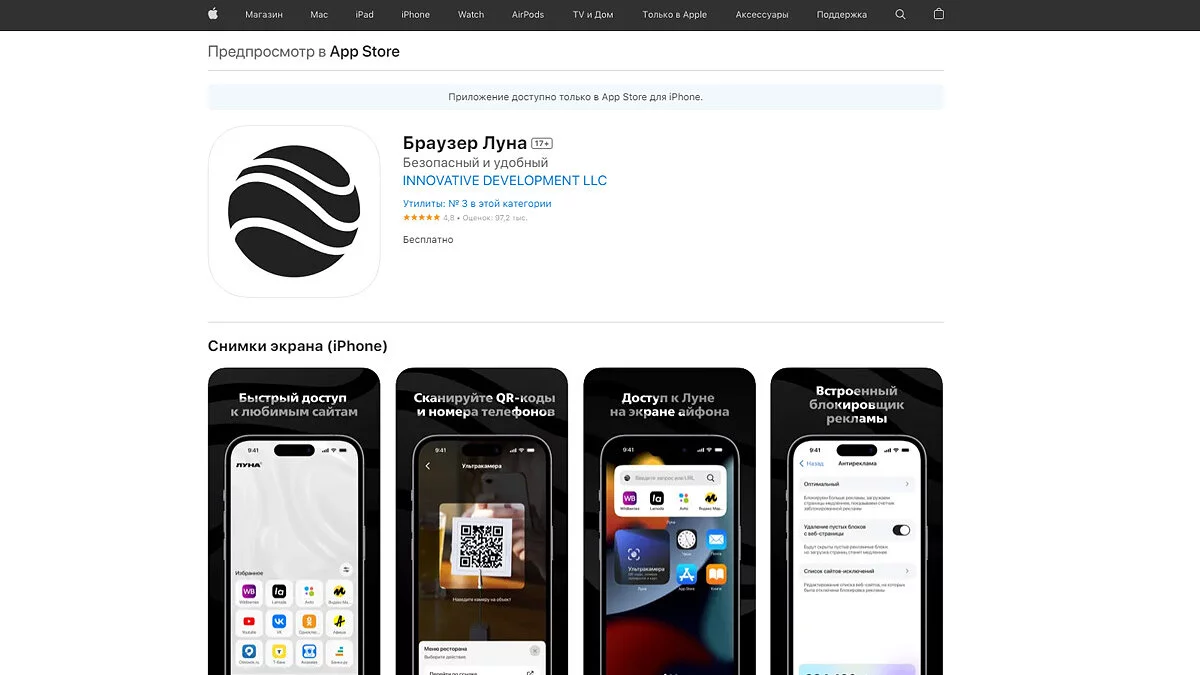Open the INNOVATIVE DEVELOPMENT LLC developer link
Screen dimensions: 1200x675
505,181
